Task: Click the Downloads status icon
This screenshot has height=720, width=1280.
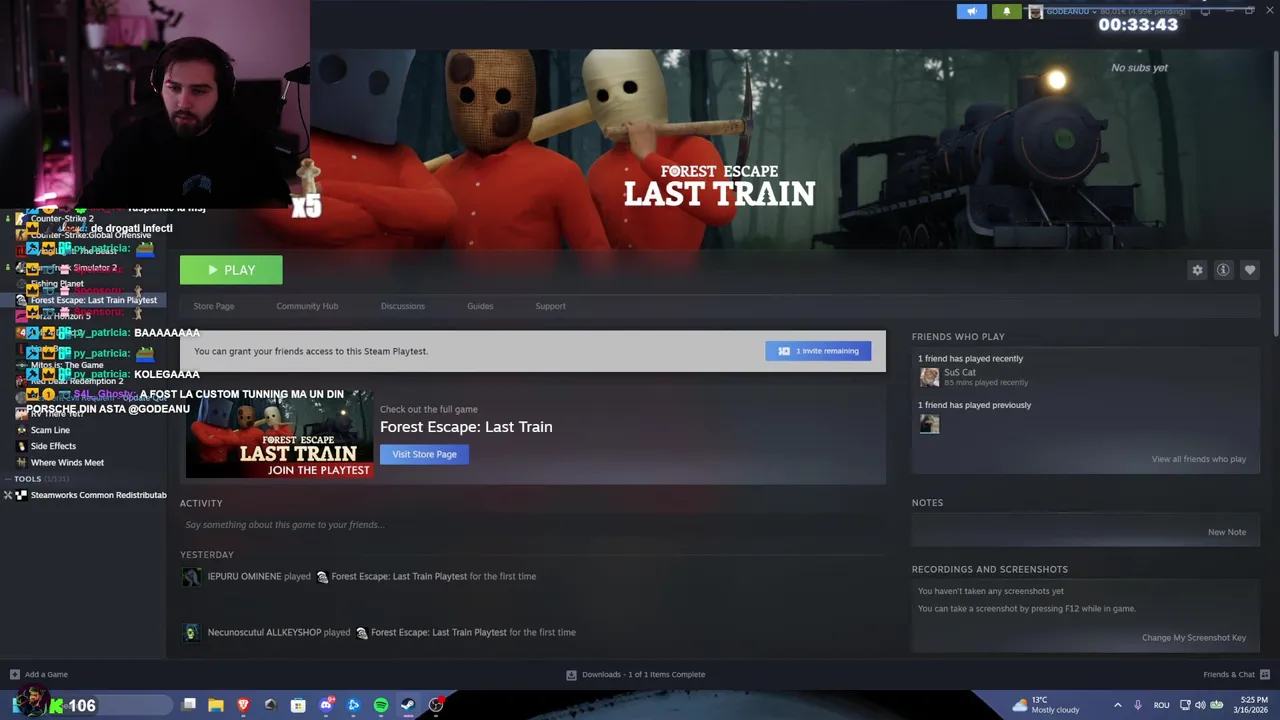Action: click(571, 674)
